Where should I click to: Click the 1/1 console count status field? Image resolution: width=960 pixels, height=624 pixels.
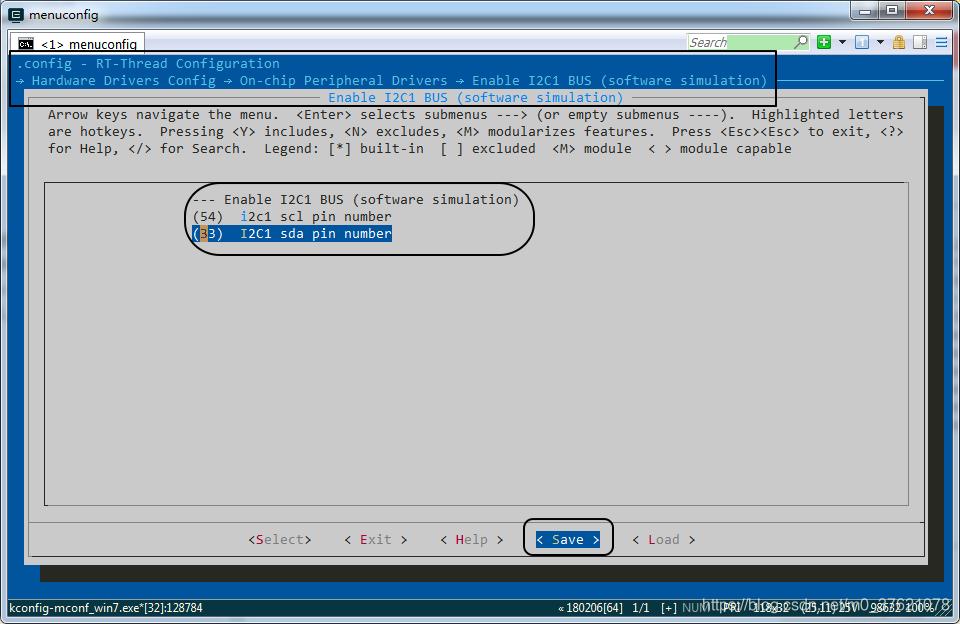640,607
